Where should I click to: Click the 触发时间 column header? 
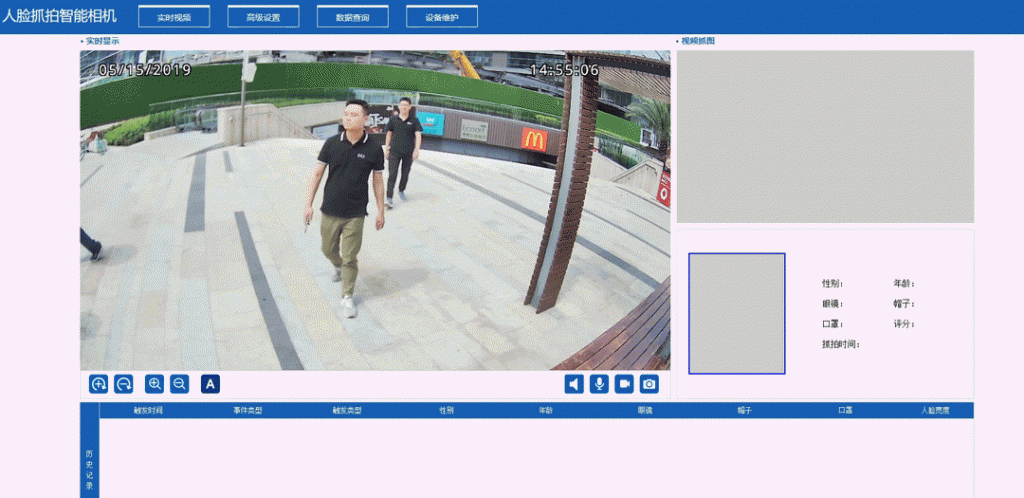(x=148, y=410)
